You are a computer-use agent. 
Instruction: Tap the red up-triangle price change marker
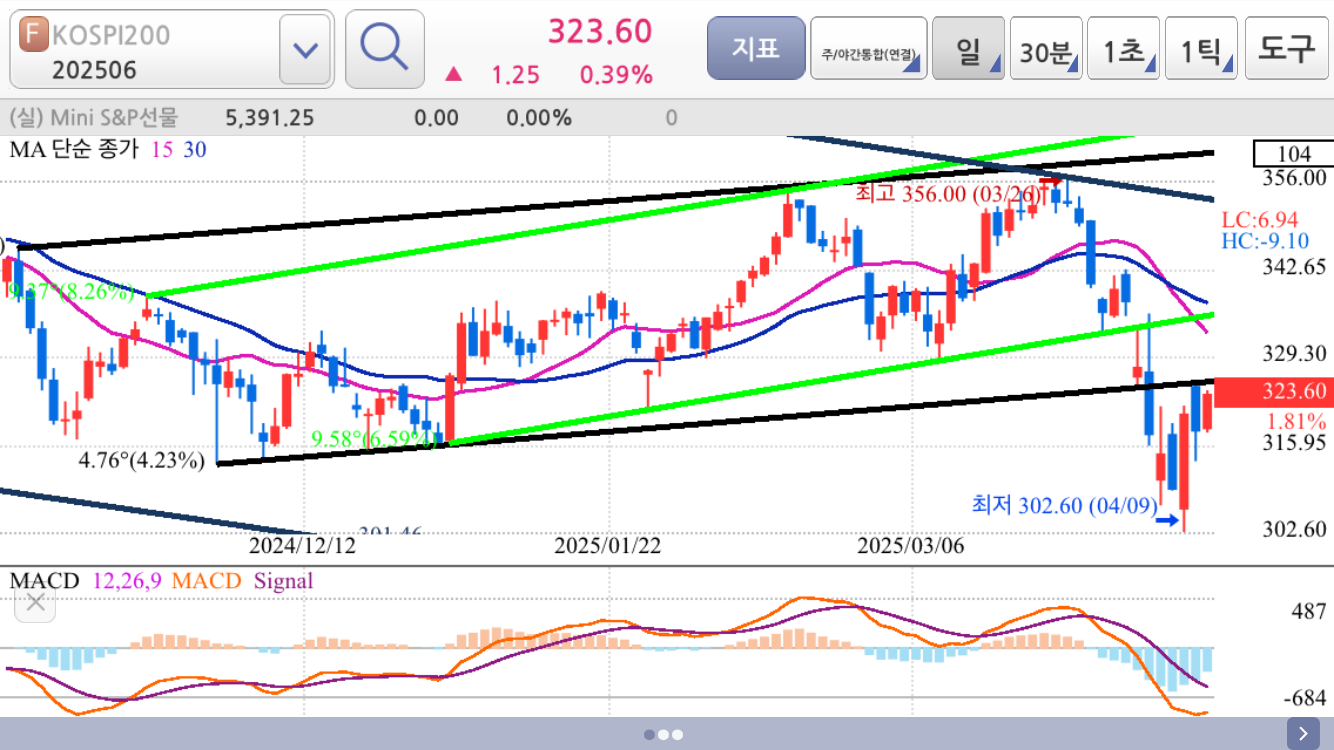click(454, 74)
